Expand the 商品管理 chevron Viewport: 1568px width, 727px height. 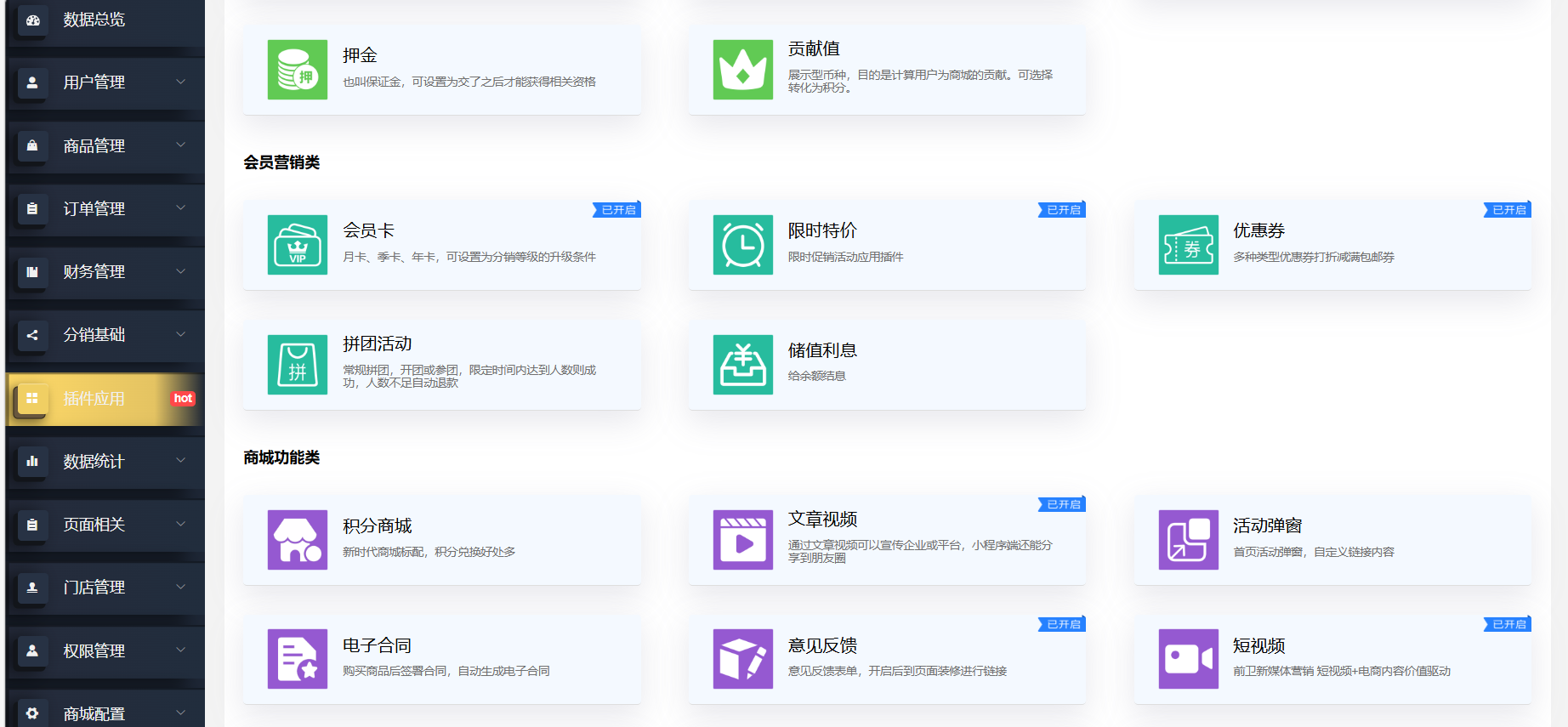click(x=180, y=145)
